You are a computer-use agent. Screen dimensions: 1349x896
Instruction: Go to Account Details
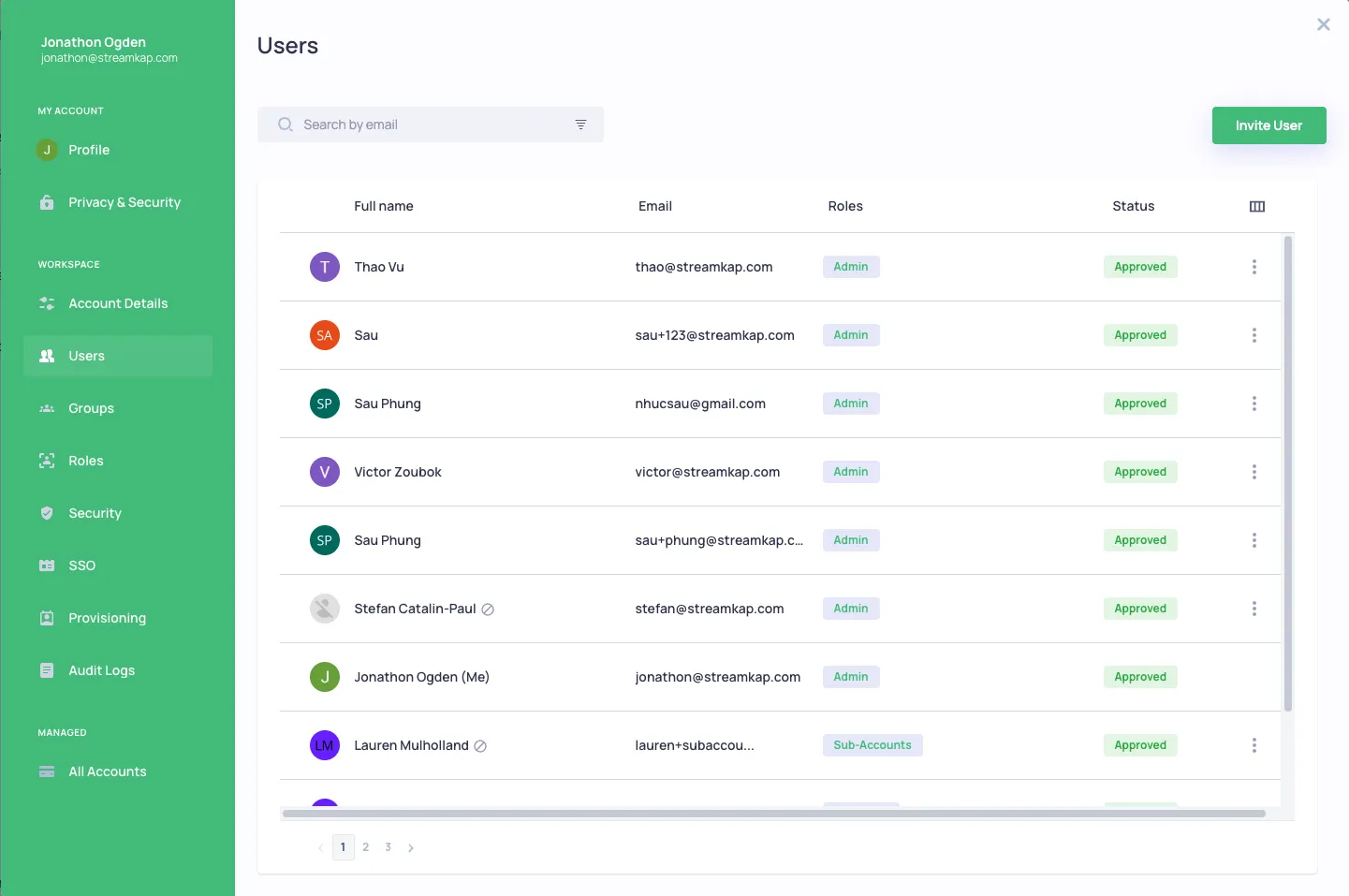[118, 303]
